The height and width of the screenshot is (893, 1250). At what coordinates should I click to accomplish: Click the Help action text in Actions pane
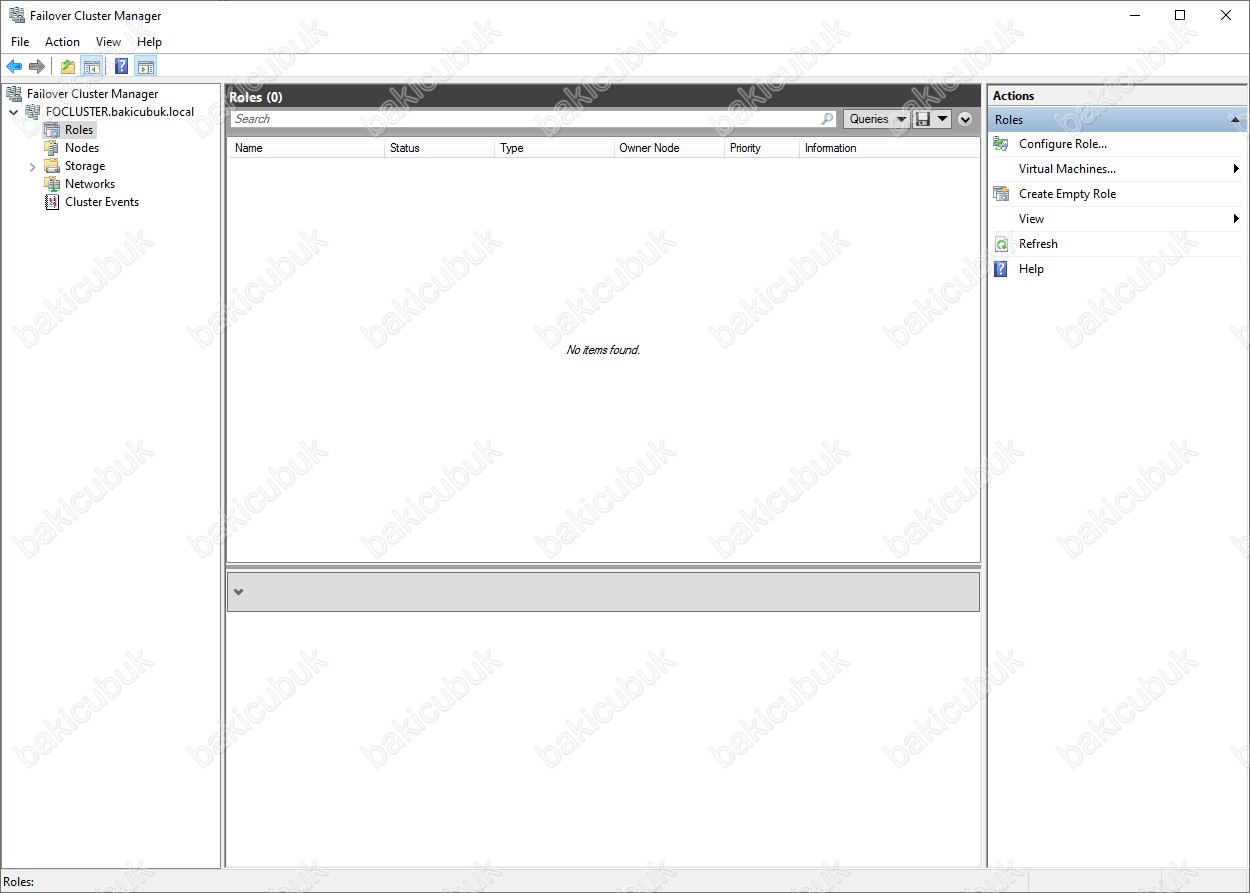1031,269
